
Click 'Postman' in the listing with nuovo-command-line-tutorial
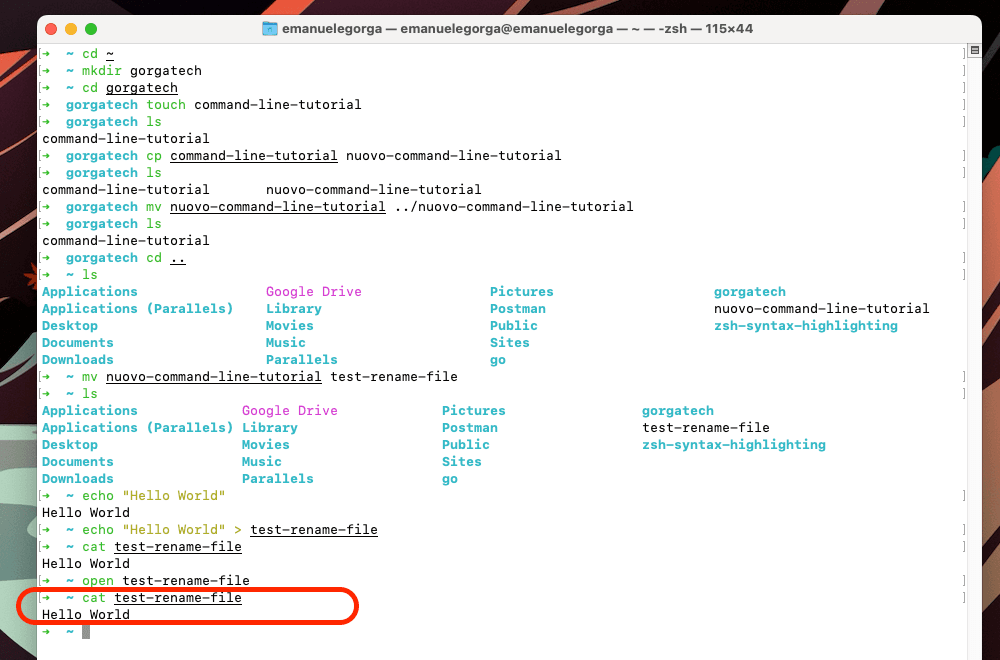pos(518,309)
